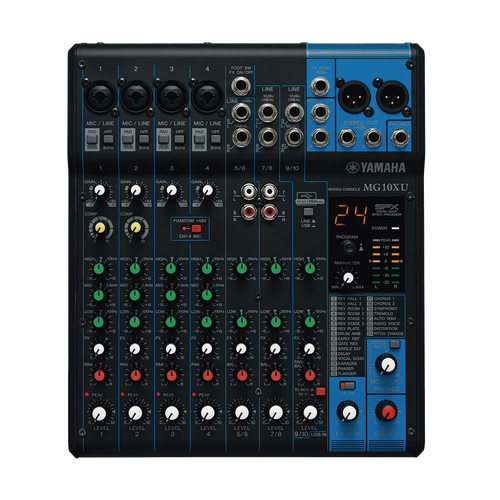This screenshot has height=500, width=500.
Task: Click the channel 1 COMP knob
Action: [100, 228]
